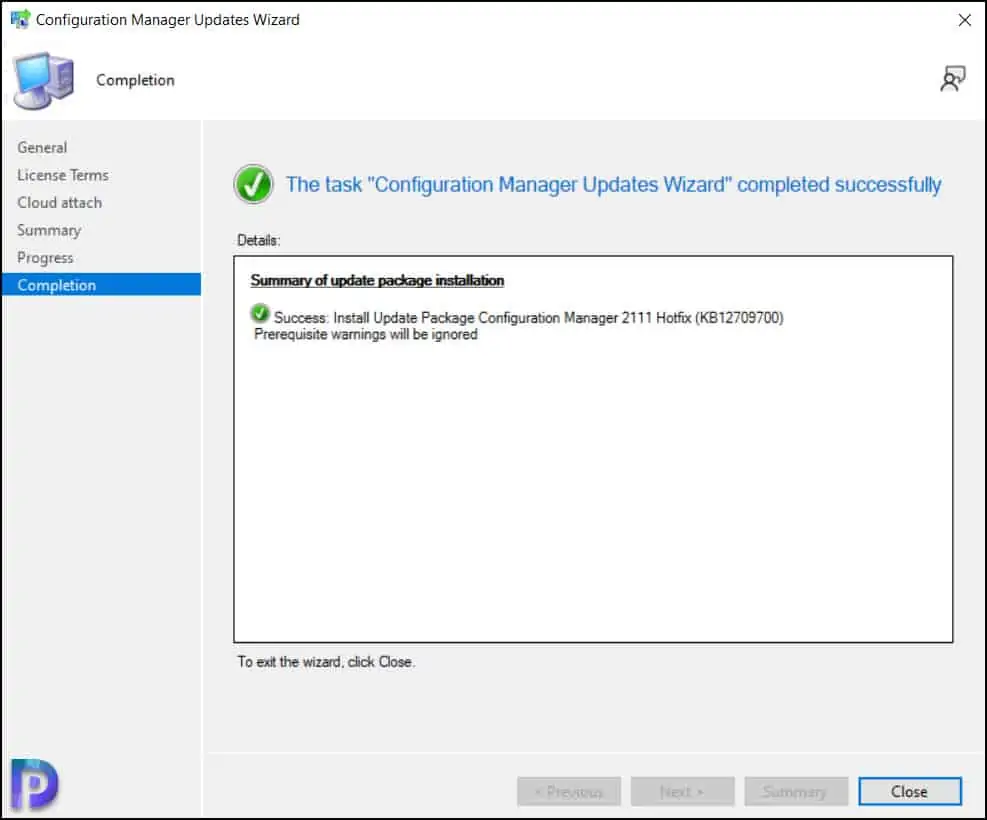The height and width of the screenshot is (820, 987).
Task: Click the greyed-out Previous button
Action: coord(569,791)
